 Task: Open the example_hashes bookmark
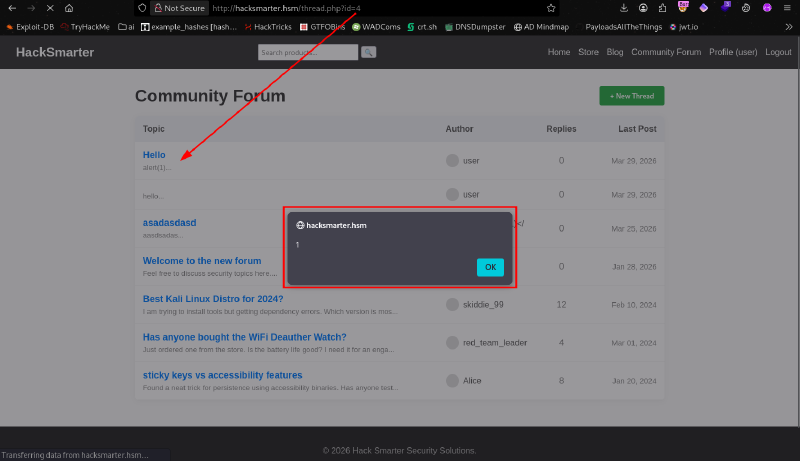point(189,27)
